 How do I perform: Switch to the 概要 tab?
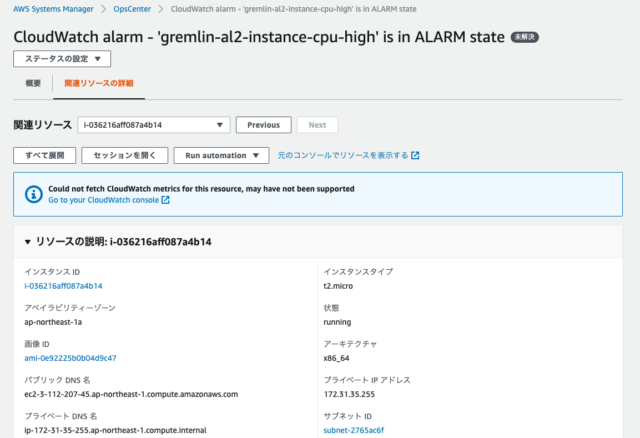[x=33, y=83]
